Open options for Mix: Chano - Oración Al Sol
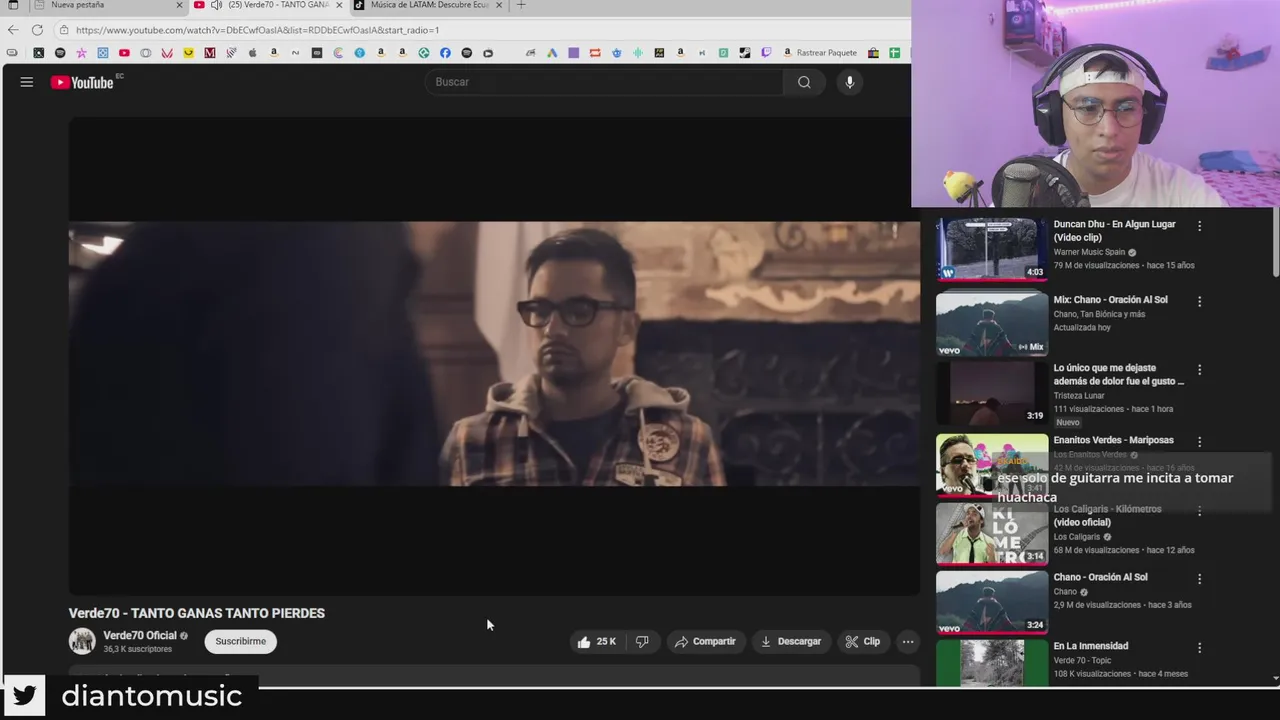Image resolution: width=1280 pixels, height=720 pixels. pyautogui.click(x=1199, y=301)
